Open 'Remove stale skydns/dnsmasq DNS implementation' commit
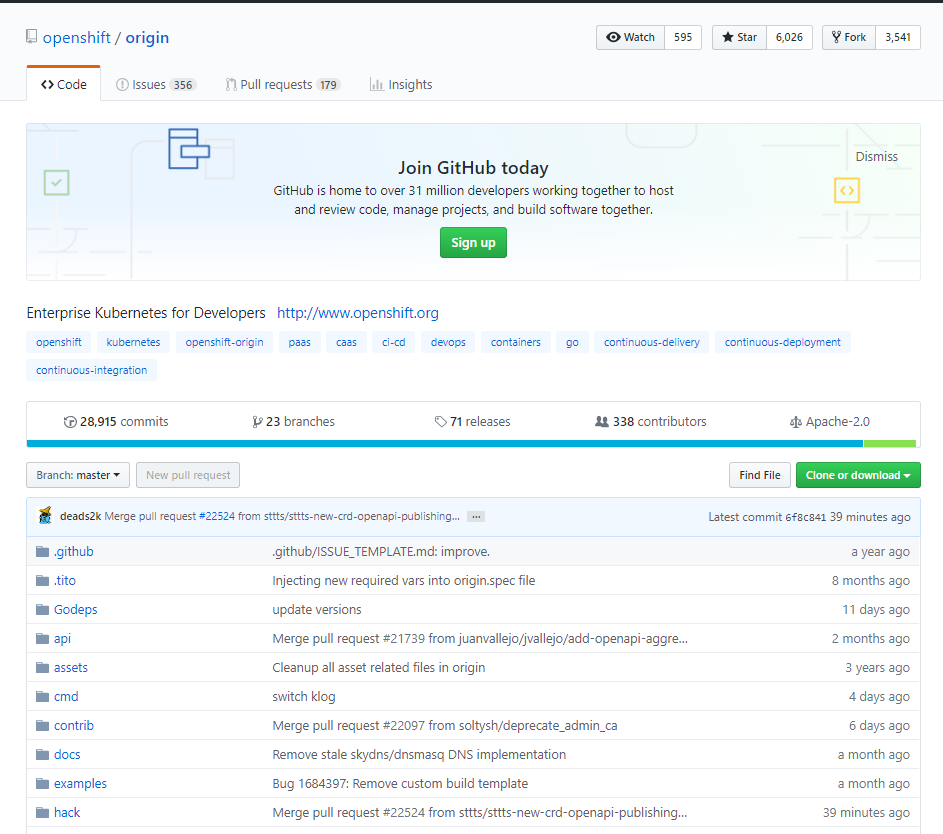The height and width of the screenshot is (834, 943). (x=419, y=755)
